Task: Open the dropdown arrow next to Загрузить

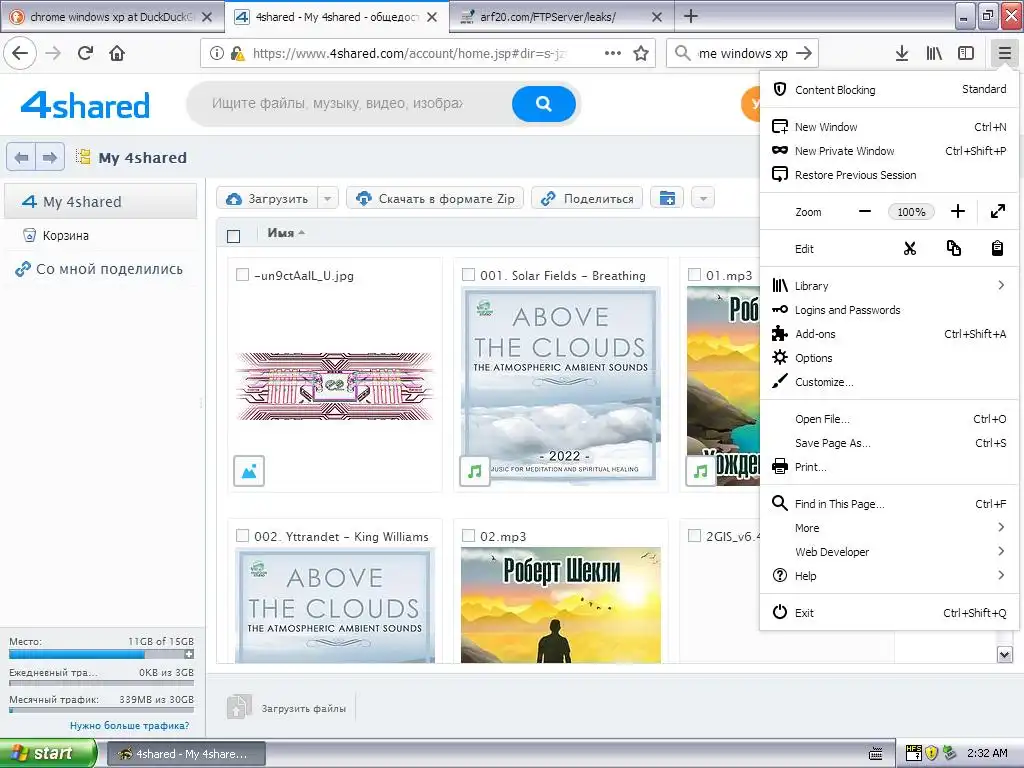Action: (x=328, y=198)
